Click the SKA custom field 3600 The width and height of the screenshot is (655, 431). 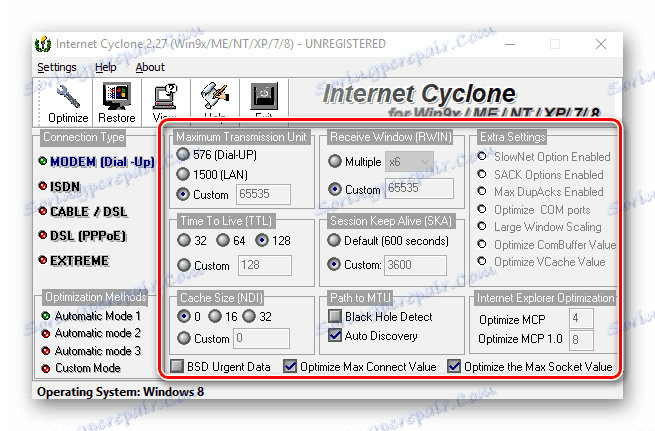pos(415,265)
